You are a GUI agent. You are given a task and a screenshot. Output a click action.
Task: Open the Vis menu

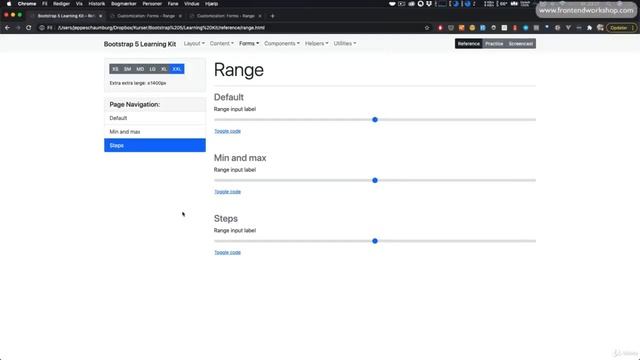79,4
